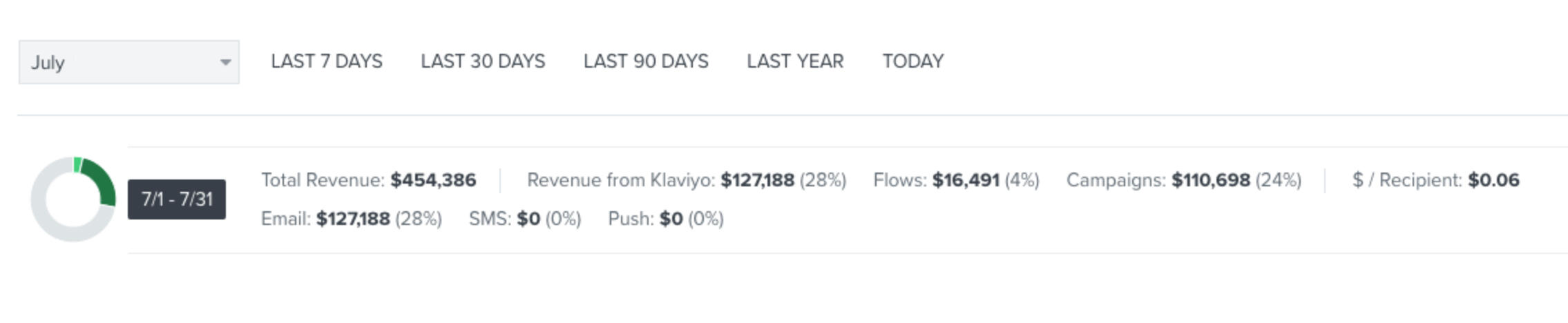
Task: Show LAST YEAR data
Action: pyautogui.click(x=794, y=61)
